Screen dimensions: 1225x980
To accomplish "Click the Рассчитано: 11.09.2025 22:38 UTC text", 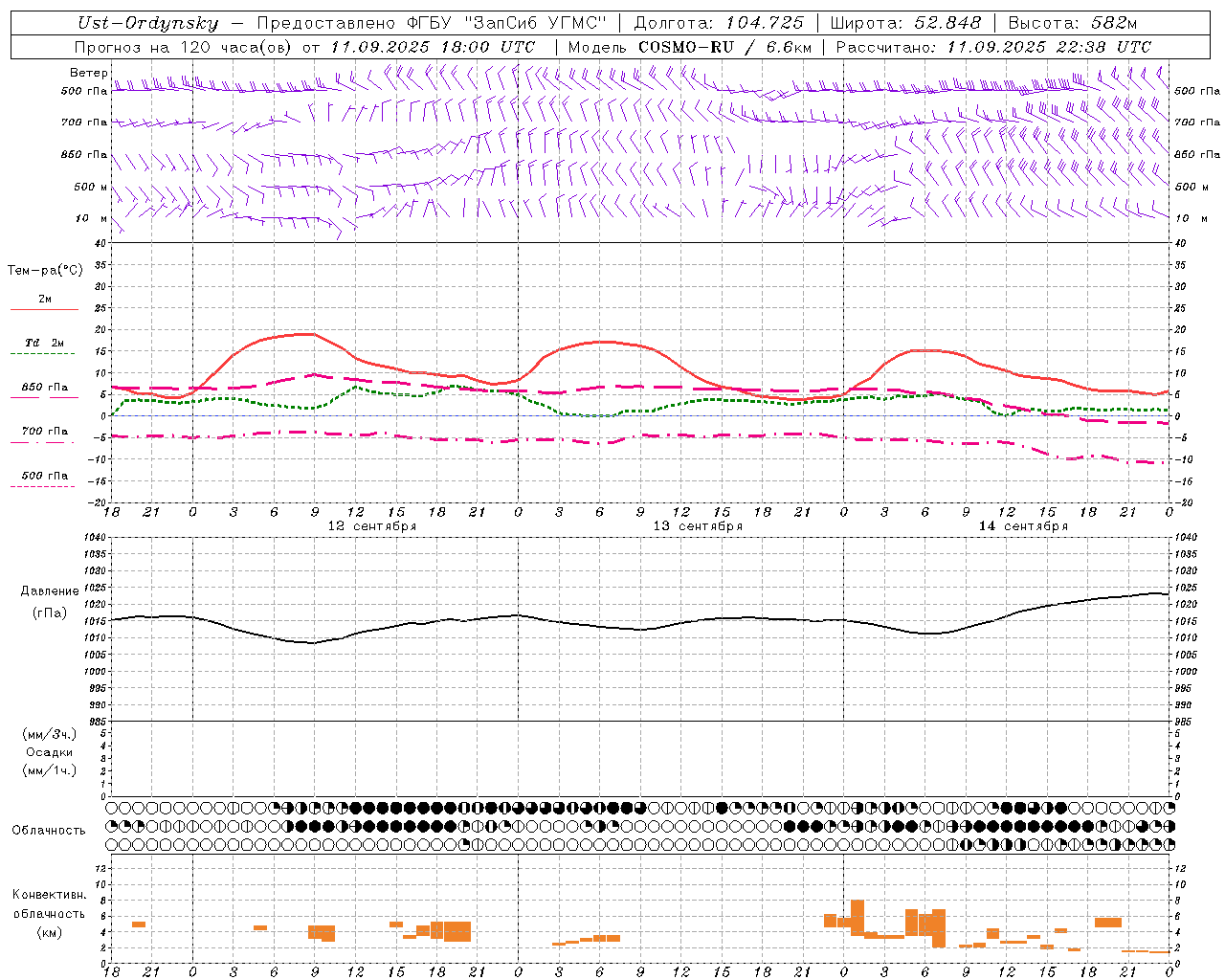I will pos(993,47).
